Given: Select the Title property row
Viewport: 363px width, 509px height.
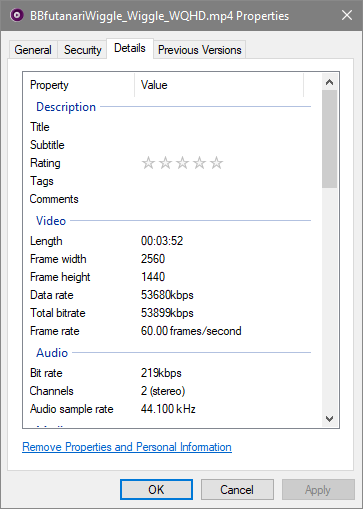Looking at the screenshot, I should coord(170,127).
